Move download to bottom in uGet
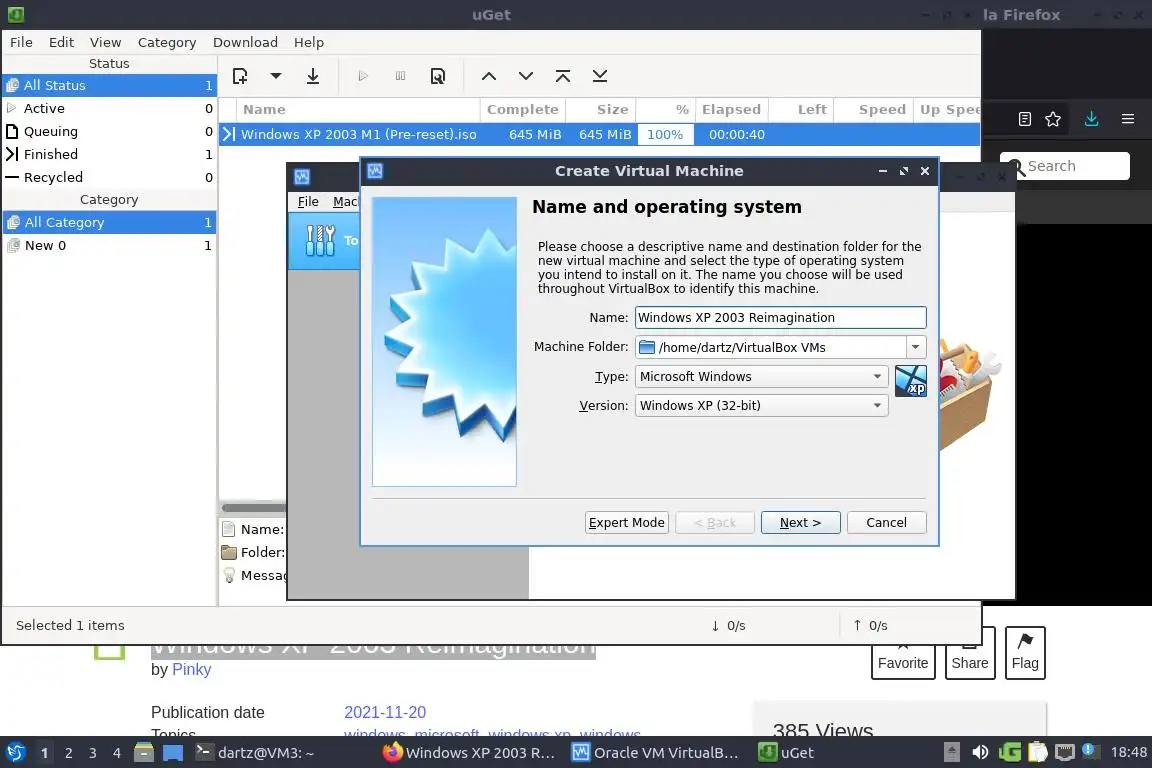Image resolution: width=1152 pixels, height=768 pixels. click(x=600, y=76)
